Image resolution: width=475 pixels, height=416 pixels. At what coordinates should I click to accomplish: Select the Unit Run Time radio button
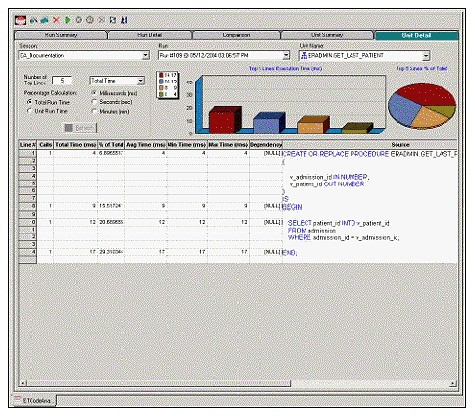point(29,111)
